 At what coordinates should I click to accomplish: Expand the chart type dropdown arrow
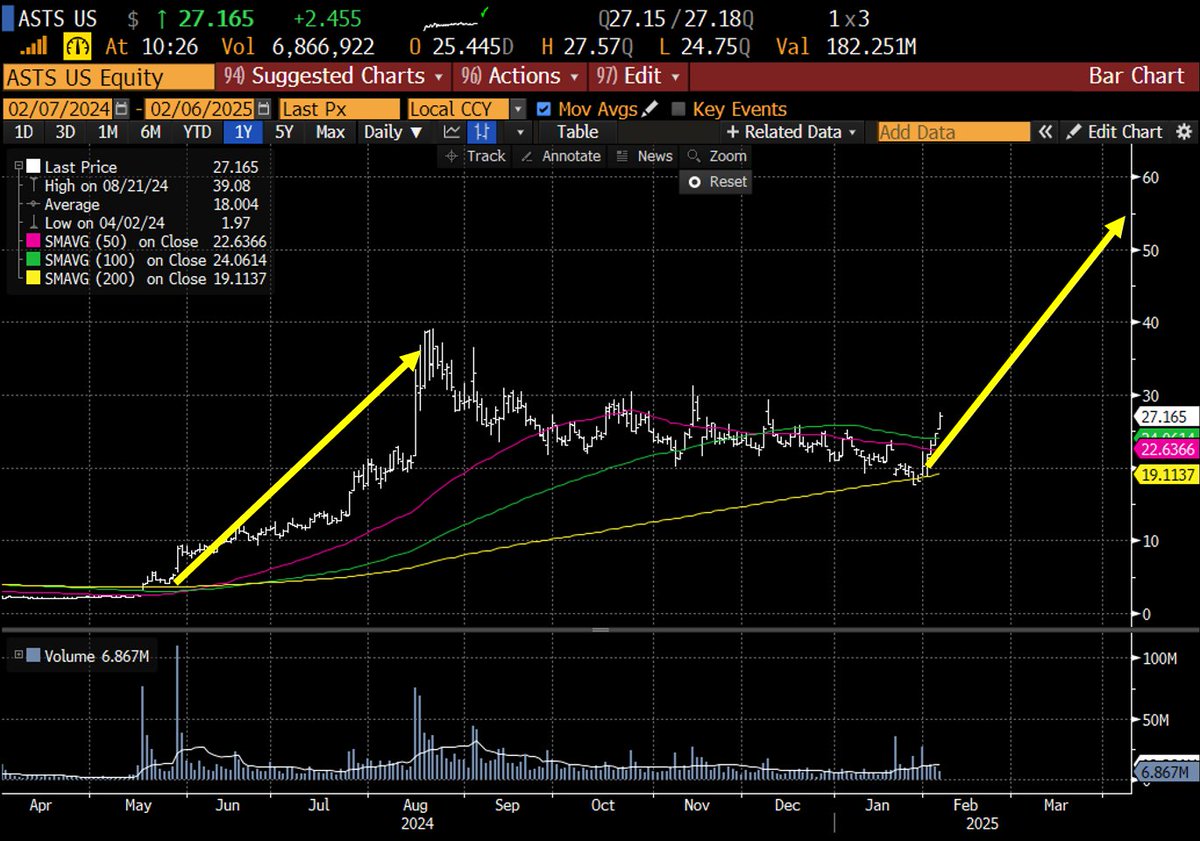[519, 132]
